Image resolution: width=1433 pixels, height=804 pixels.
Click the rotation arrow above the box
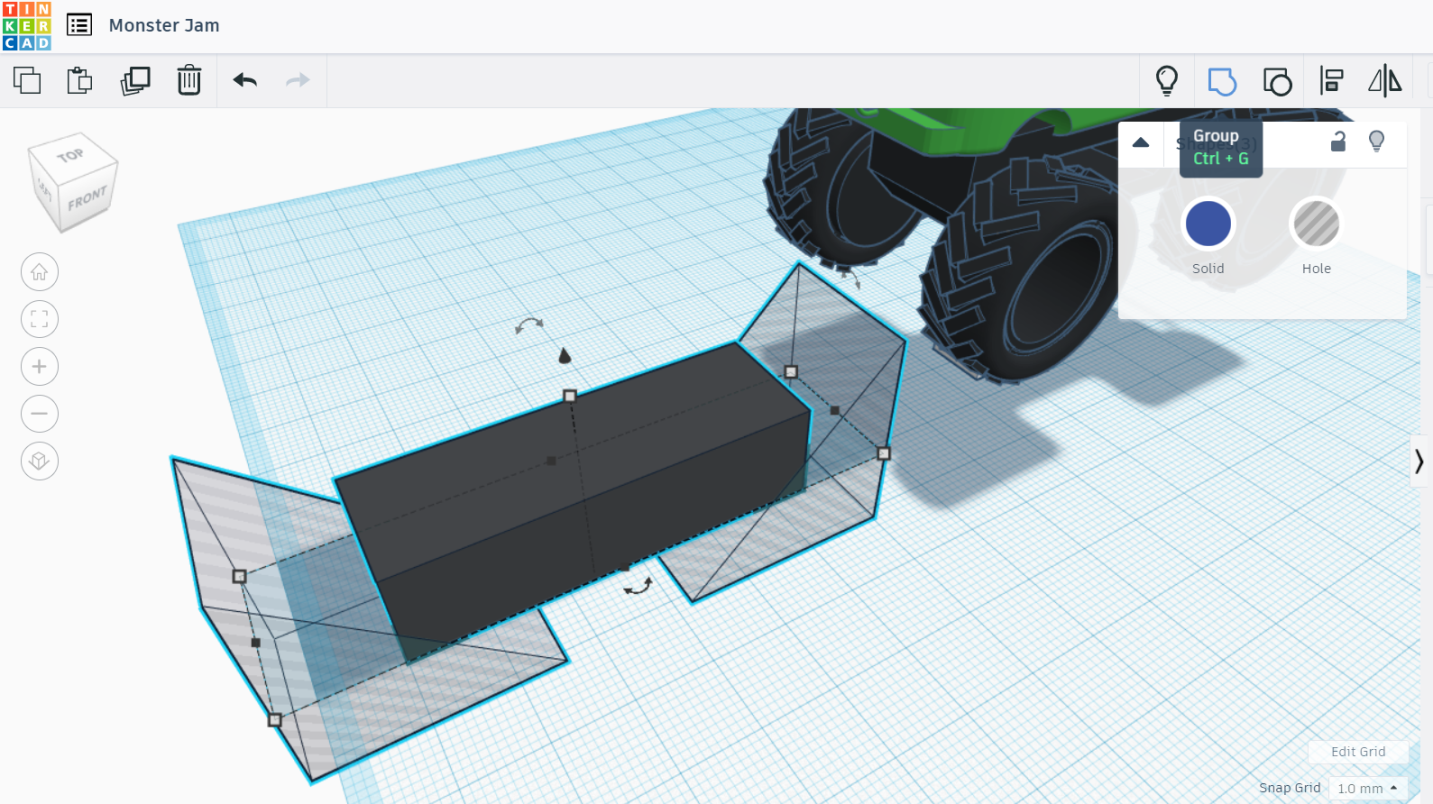(529, 324)
